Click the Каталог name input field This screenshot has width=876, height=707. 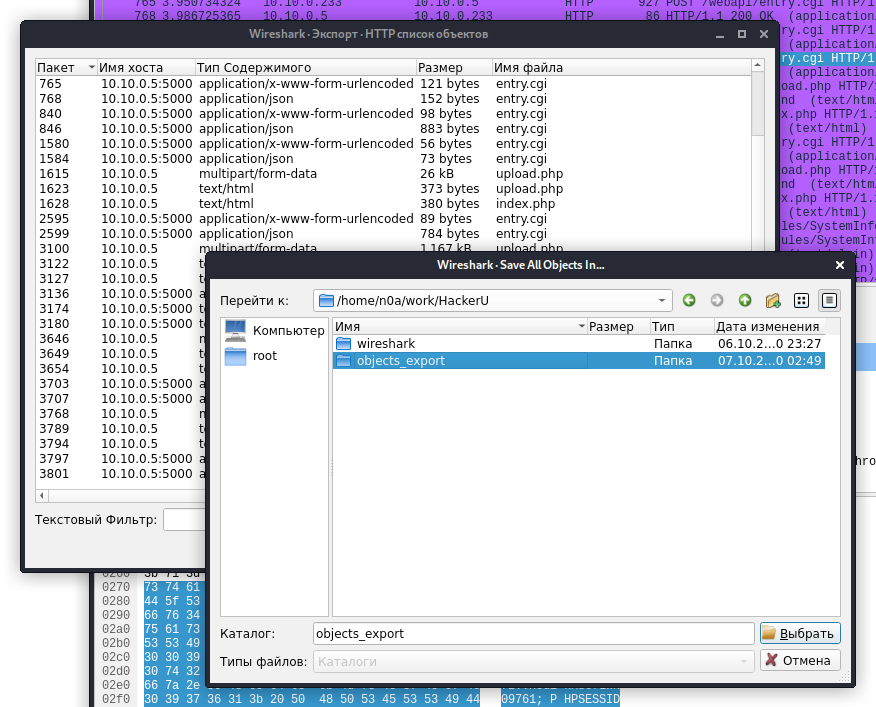click(534, 634)
